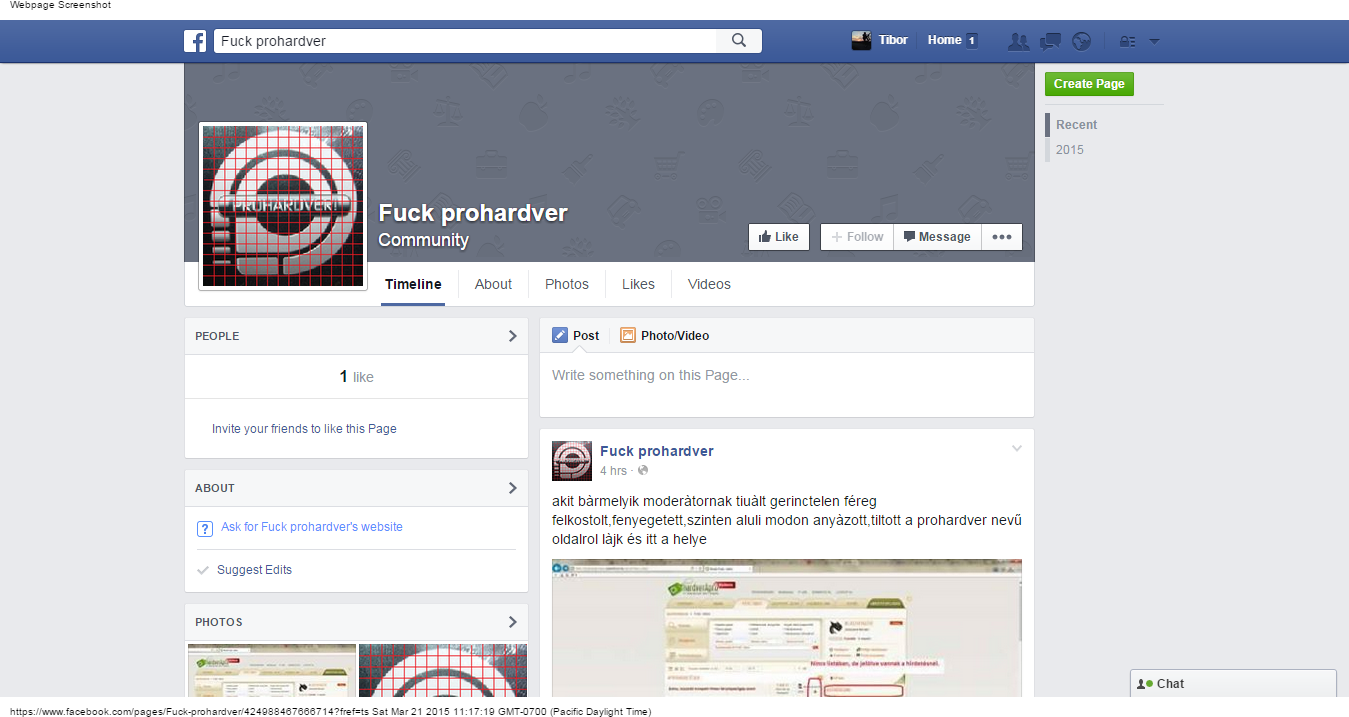
Task: Select Recent in the timeline navigation
Action: (1076, 125)
